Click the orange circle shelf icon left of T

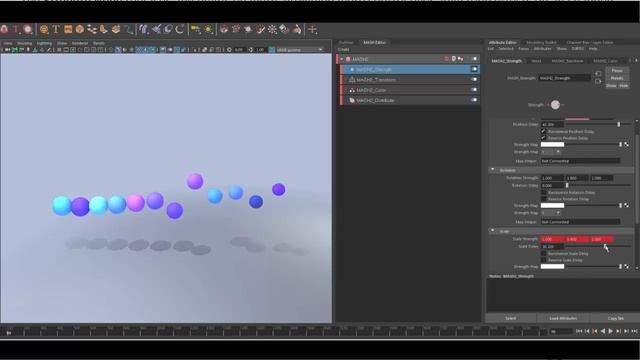[44, 29]
